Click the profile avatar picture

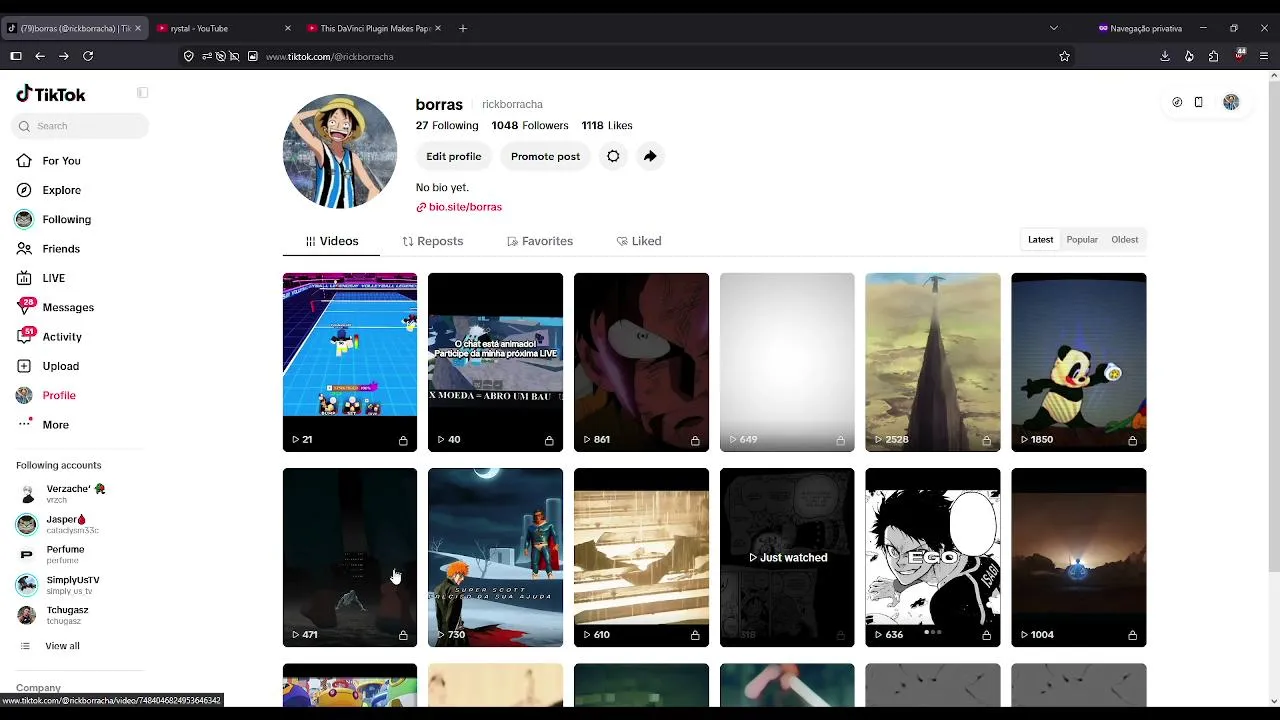click(340, 151)
